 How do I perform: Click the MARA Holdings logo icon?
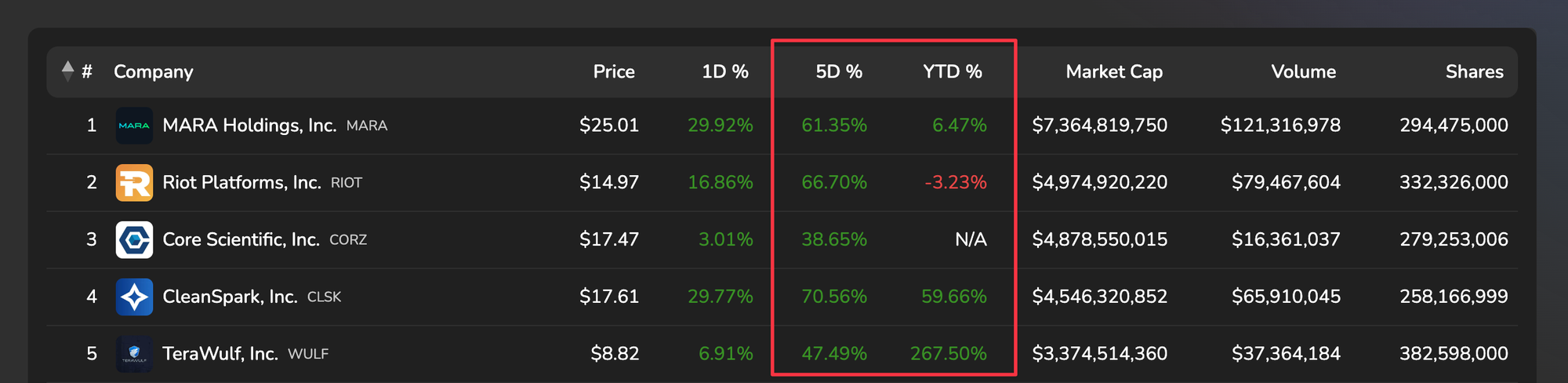tap(134, 126)
